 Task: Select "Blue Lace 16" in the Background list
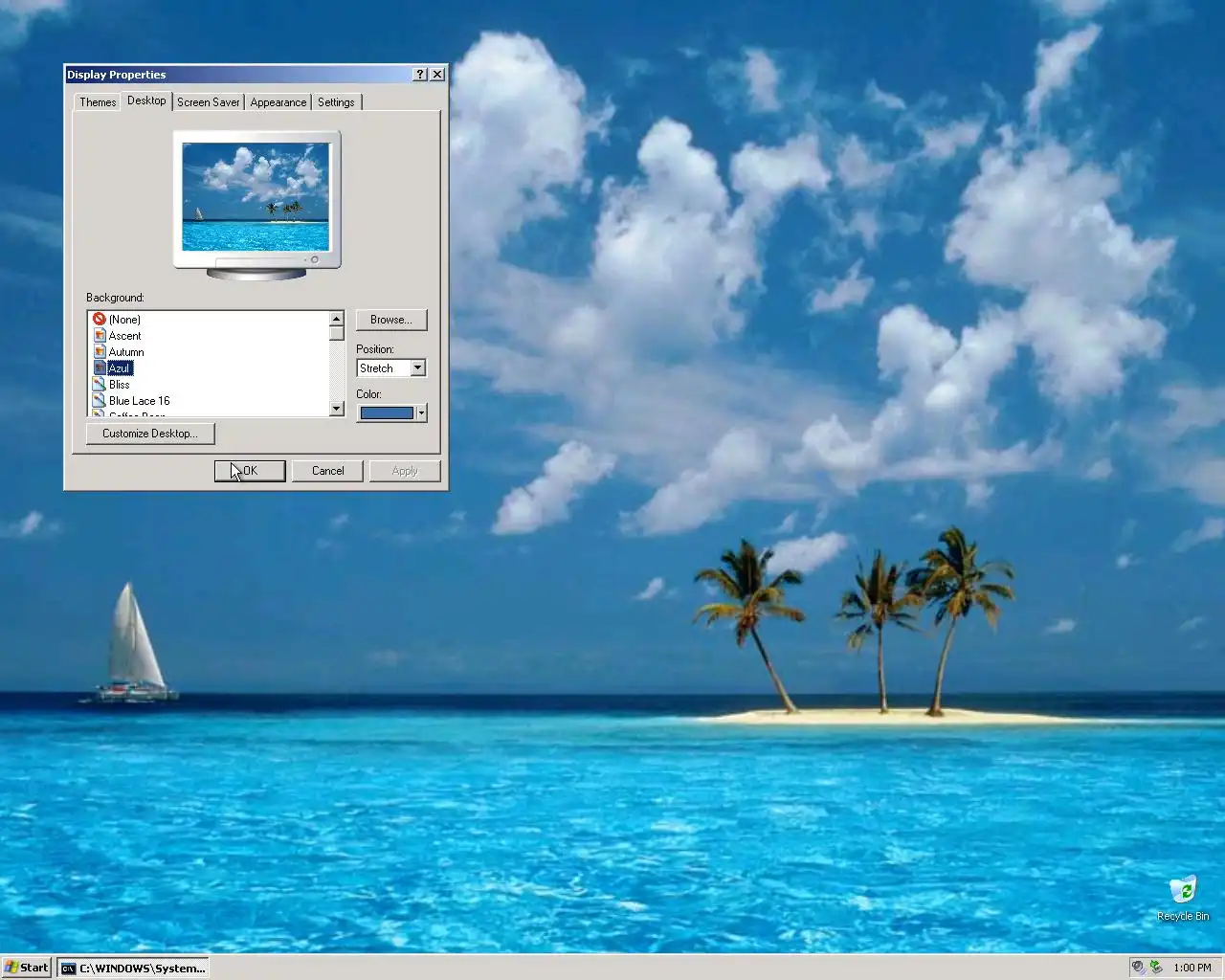click(x=139, y=401)
